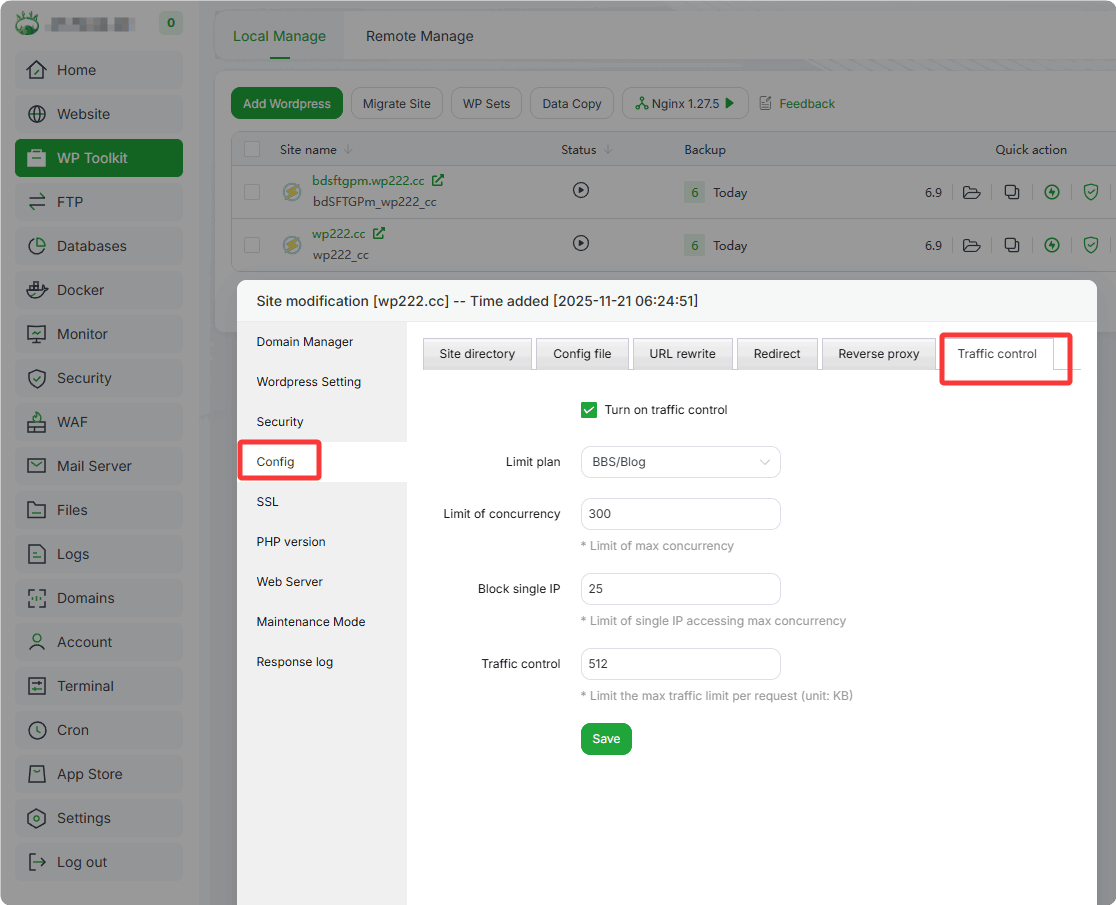Image resolution: width=1116 pixels, height=905 pixels.
Task: Click copy icon in wp222.cc row
Action: click(x=1012, y=245)
